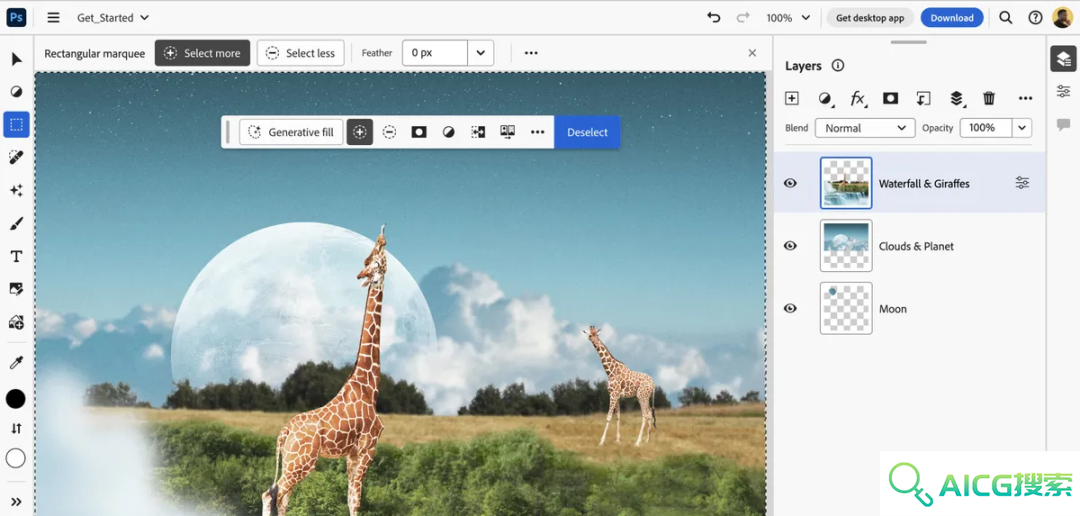Open Layers panel more options ellipsis
This screenshot has height=516, width=1080.
[1026, 99]
